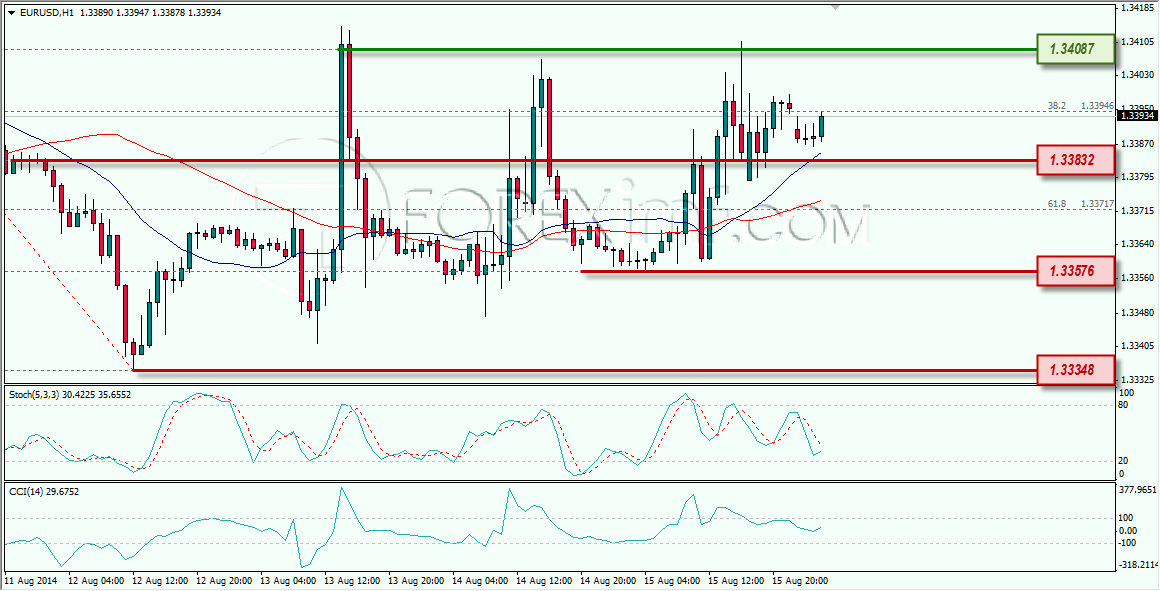The height and width of the screenshot is (591, 1160).
Task: Click the 1.33640 price axis value
Action: pyautogui.click(x=1138, y=244)
